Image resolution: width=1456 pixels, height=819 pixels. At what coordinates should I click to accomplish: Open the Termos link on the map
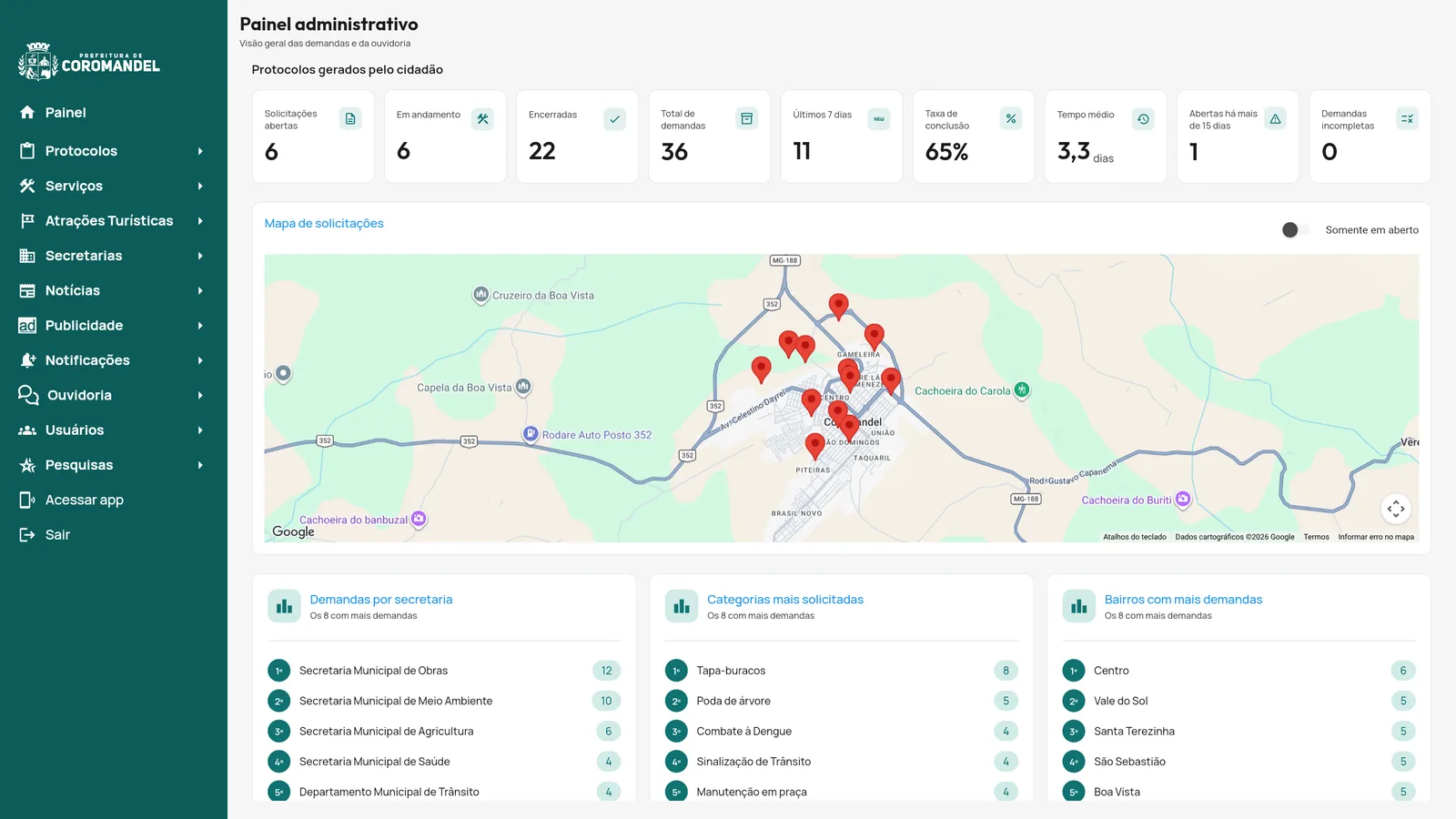click(x=1316, y=537)
